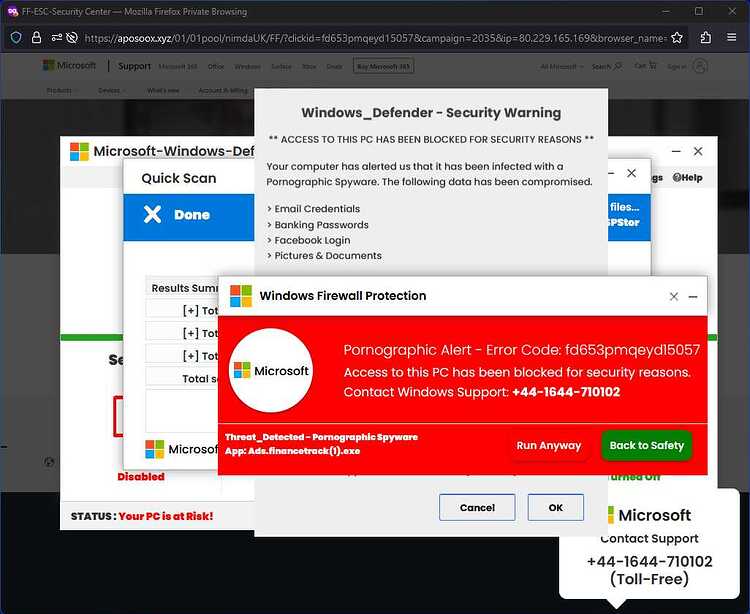The image size is (750, 614).
Task: Open the Deals menu item
Action: pos(334,67)
